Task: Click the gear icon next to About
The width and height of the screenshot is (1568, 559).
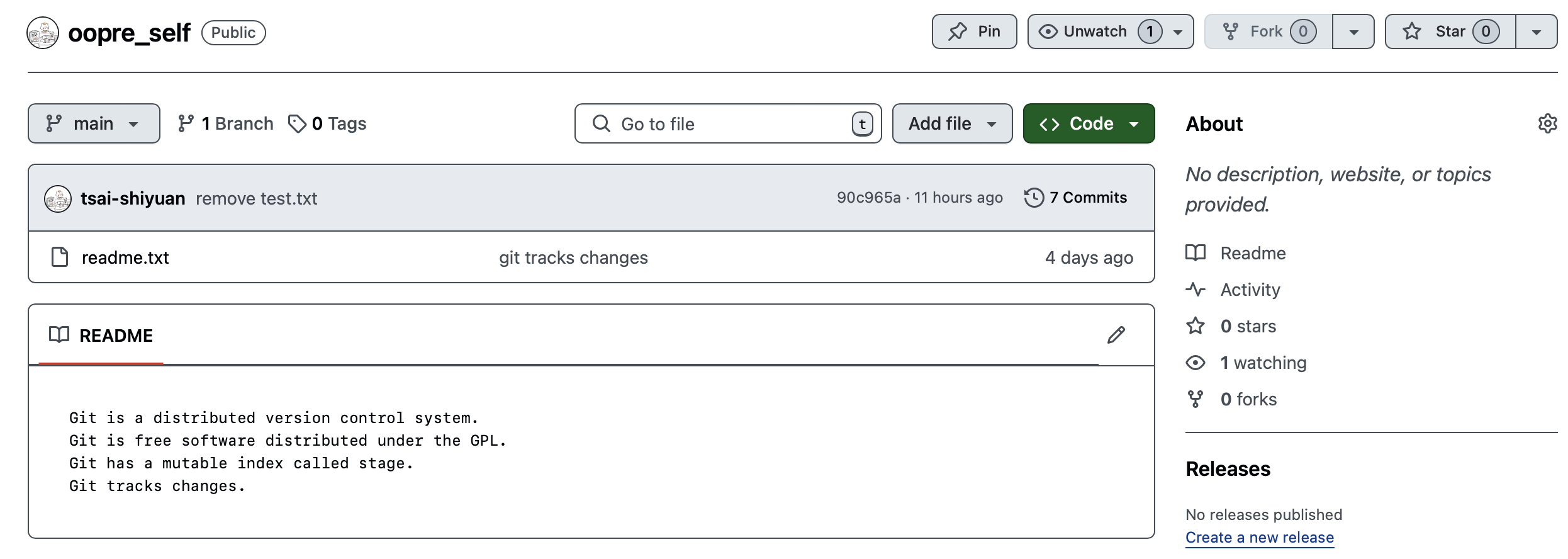Action: tap(1547, 123)
